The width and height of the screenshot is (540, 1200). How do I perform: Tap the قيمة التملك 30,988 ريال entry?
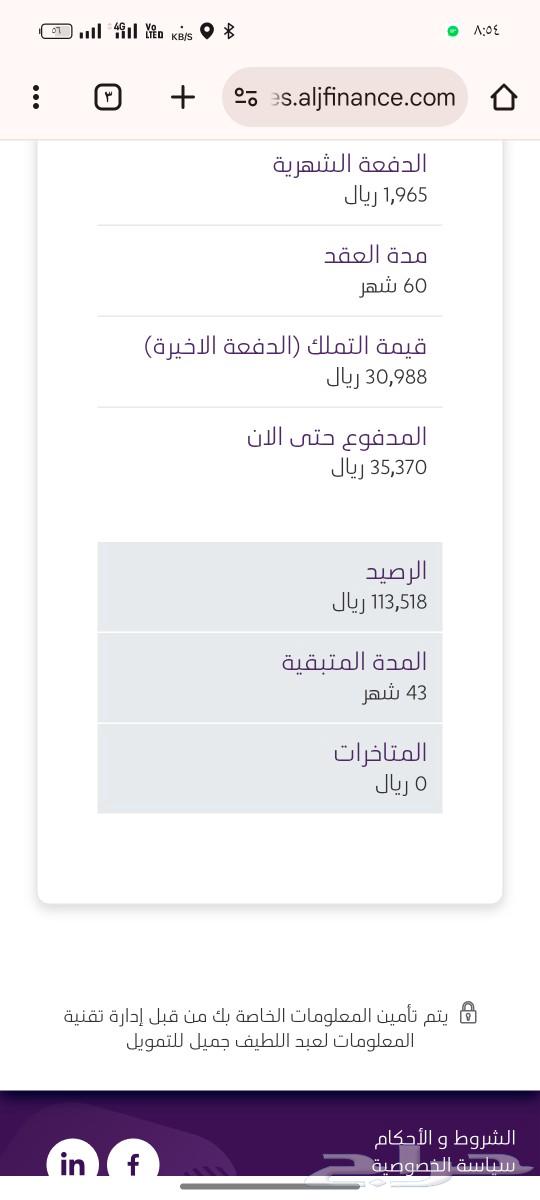tap(270, 362)
